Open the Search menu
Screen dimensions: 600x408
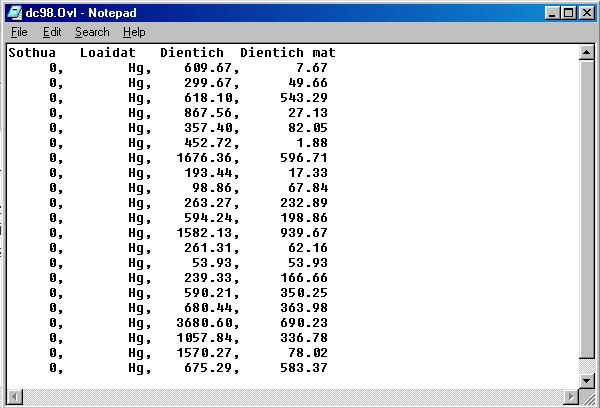(x=92, y=32)
